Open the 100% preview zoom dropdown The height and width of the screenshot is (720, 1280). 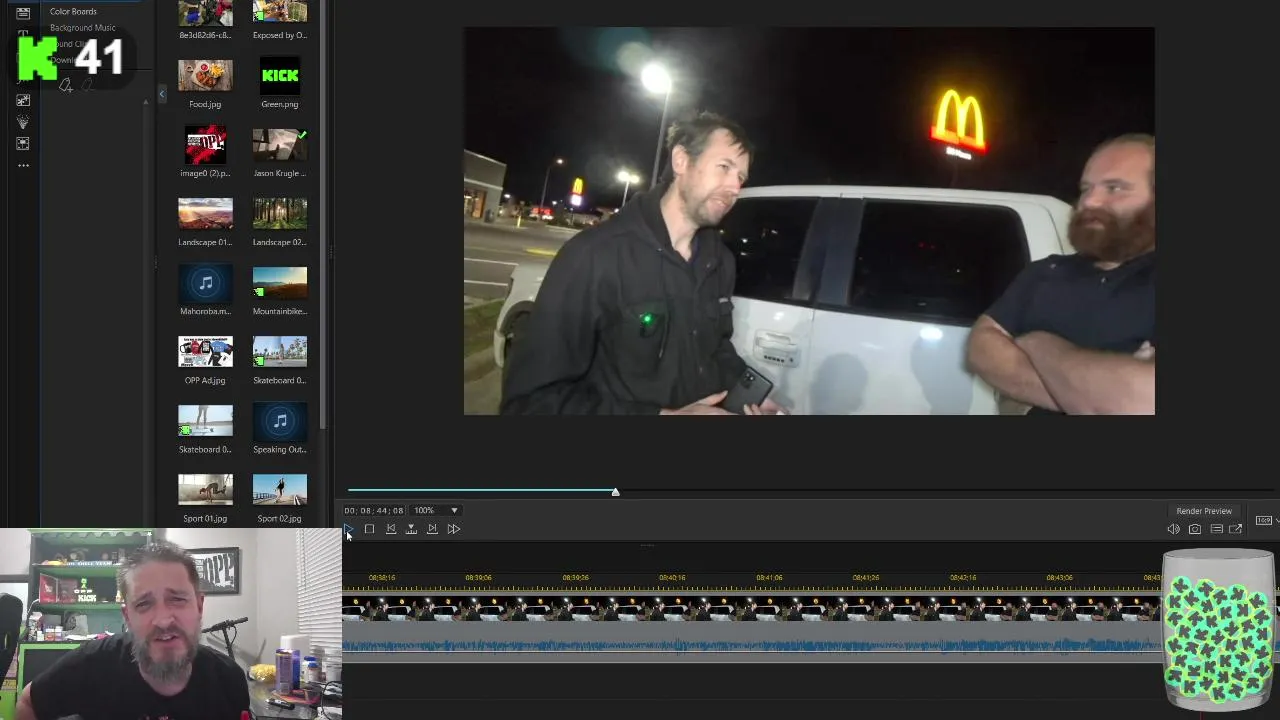(x=436, y=510)
